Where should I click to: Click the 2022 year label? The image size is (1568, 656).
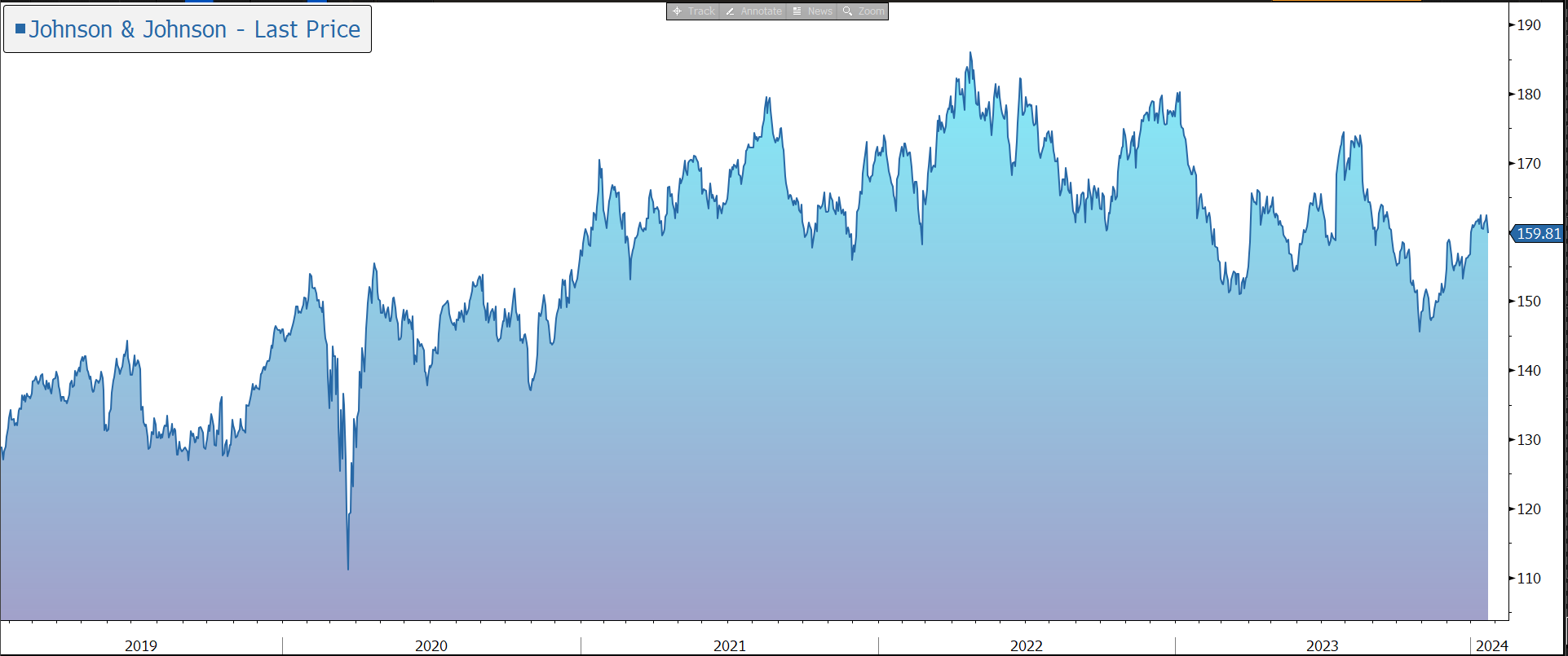[x=1027, y=646]
